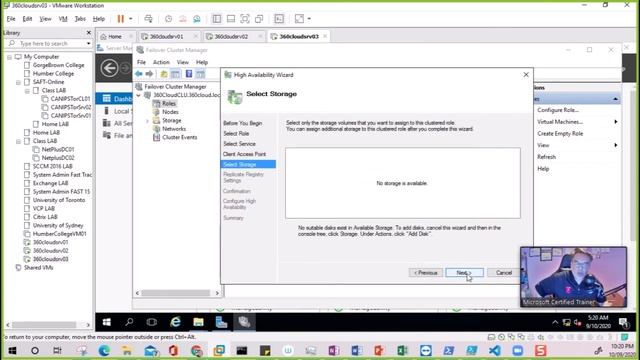Collapse the Roles actions section arrow

(615, 99)
